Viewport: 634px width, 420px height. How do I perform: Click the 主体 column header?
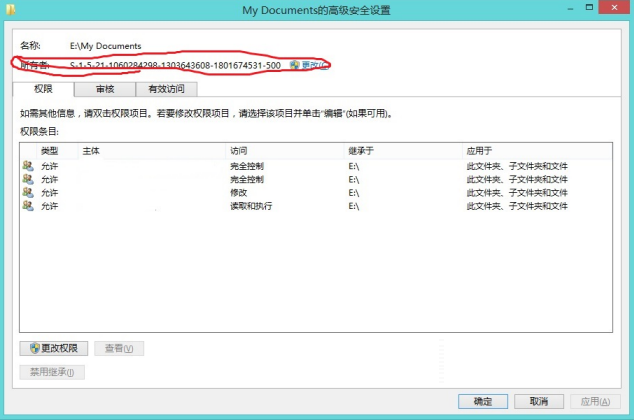(x=91, y=150)
